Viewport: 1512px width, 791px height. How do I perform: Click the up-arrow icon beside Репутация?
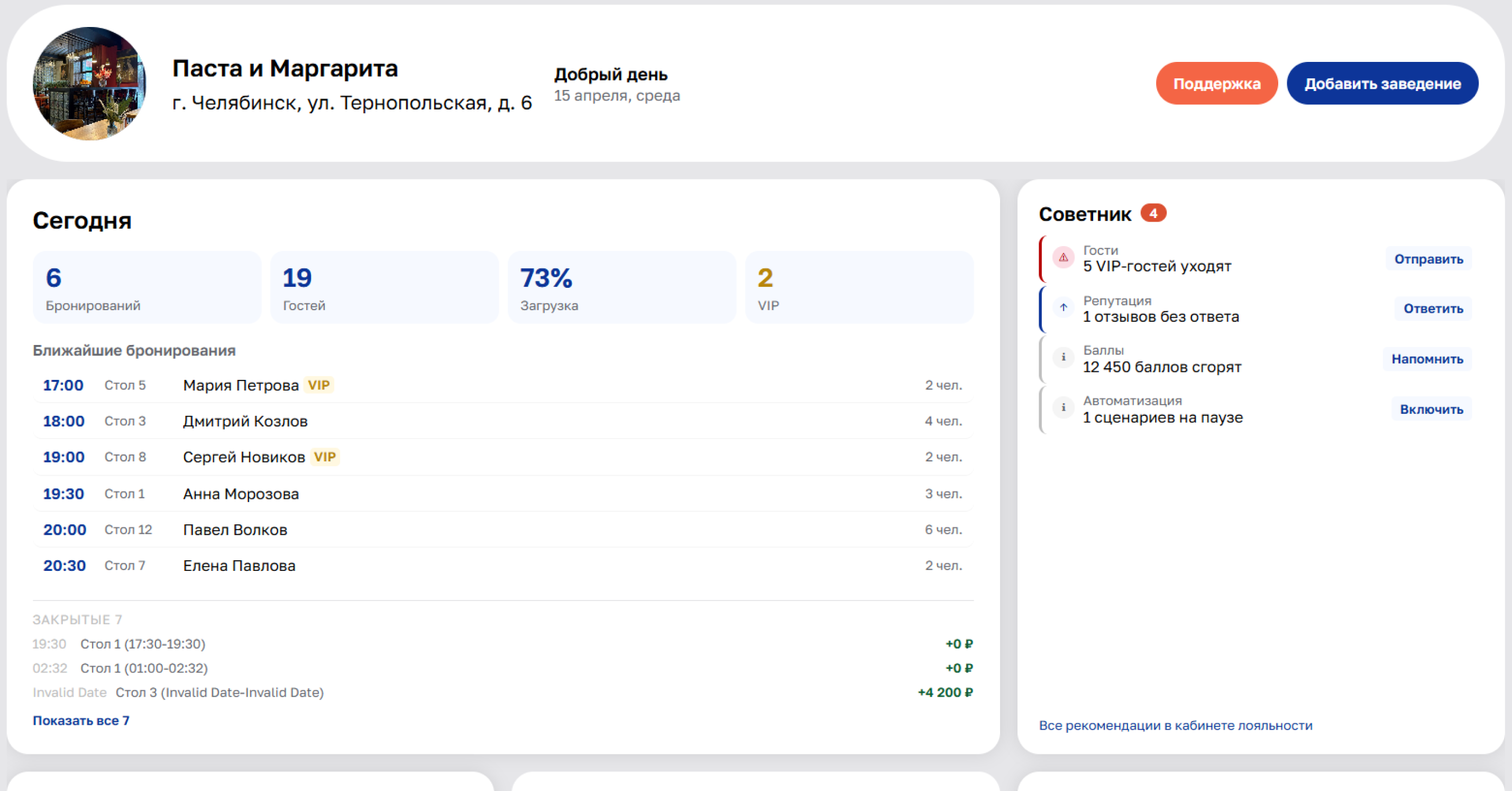pos(1063,308)
